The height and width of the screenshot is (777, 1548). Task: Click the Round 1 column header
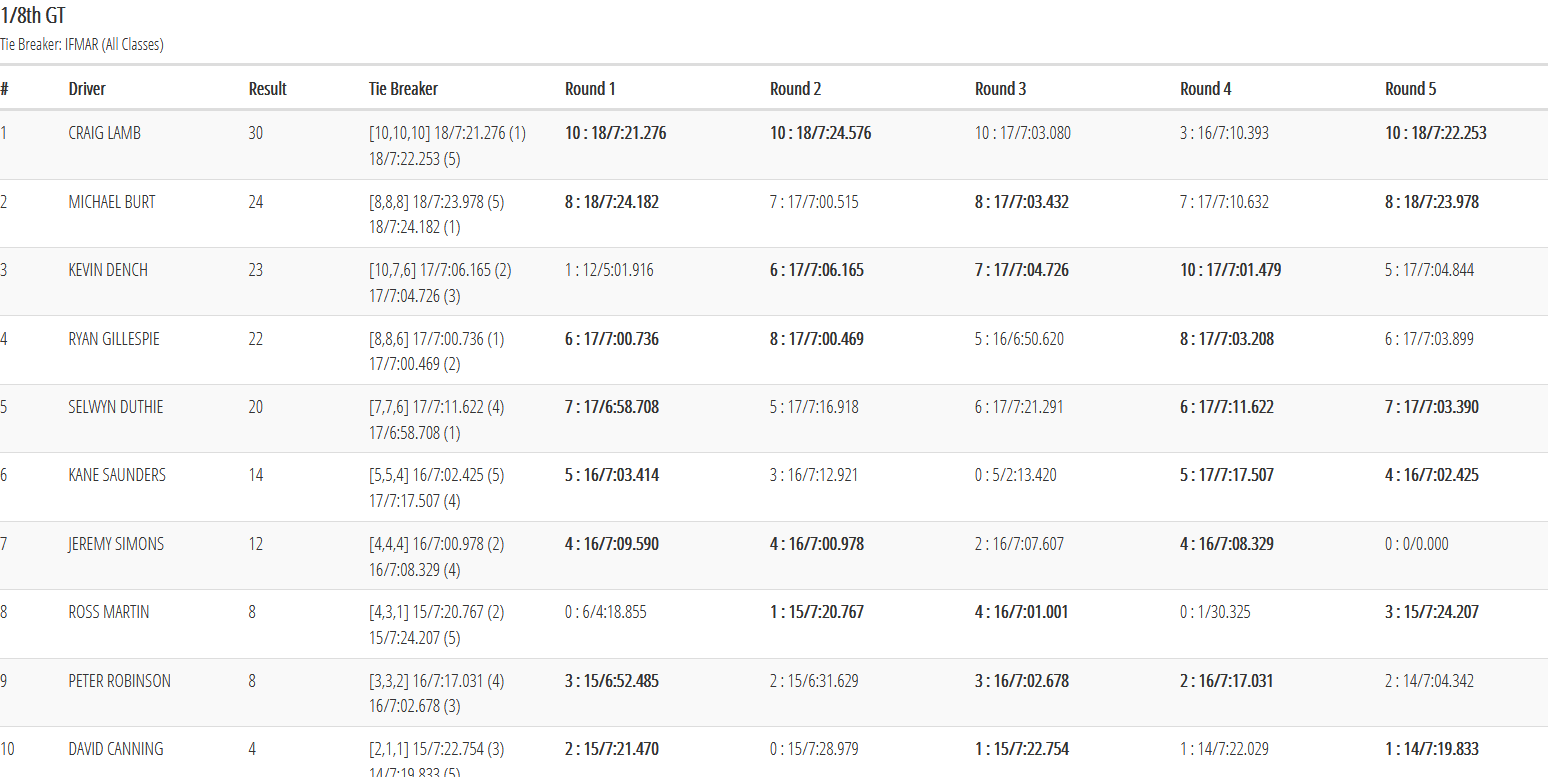tap(591, 89)
